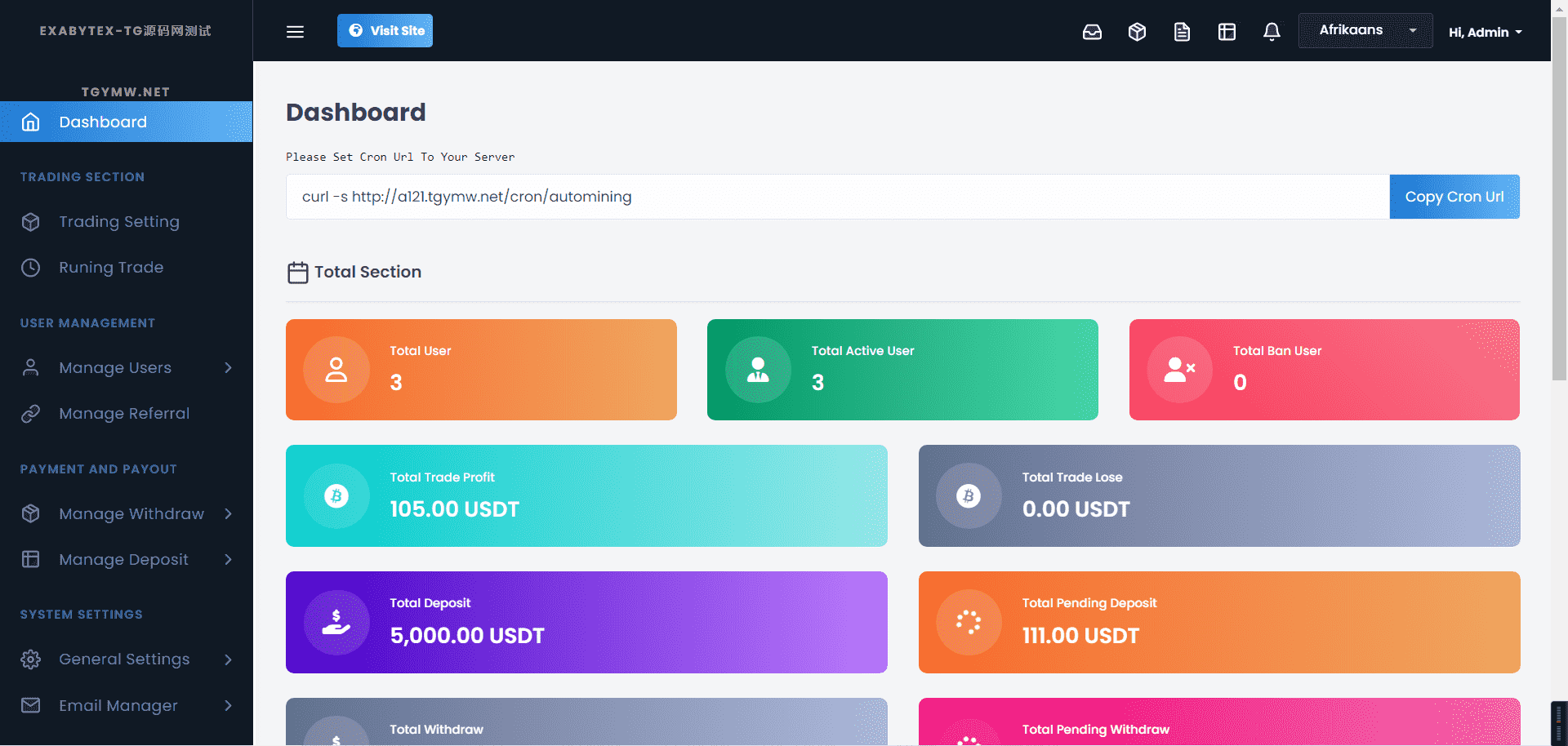Open the Afrikaans language dropdown

coord(1365,31)
